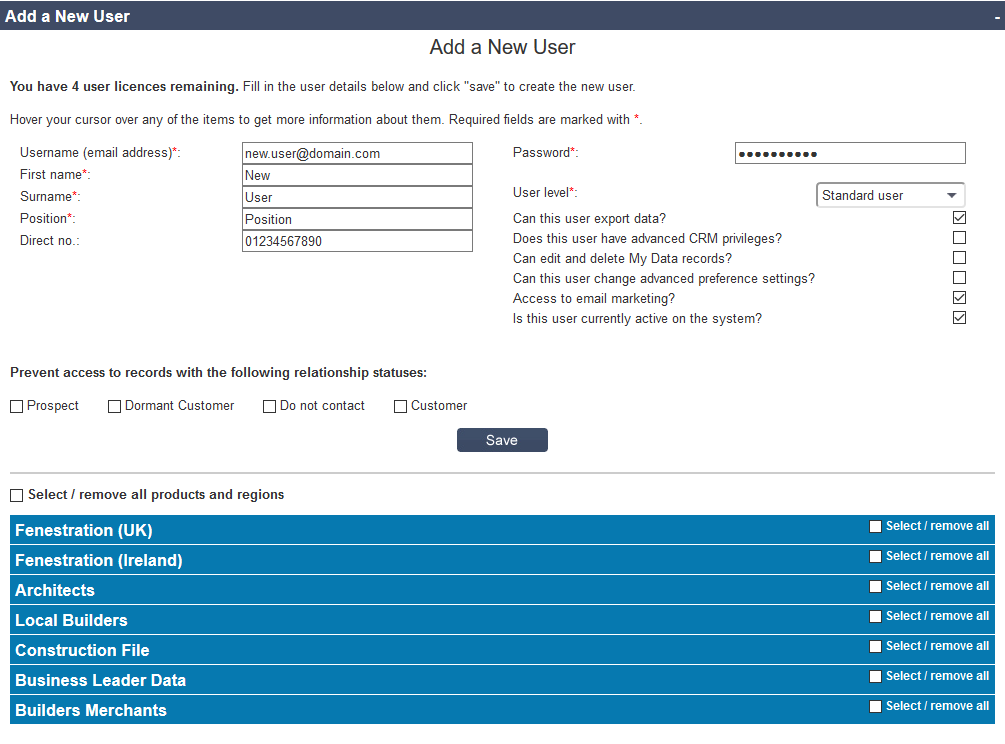Check the Prospect relationship status box

[16, 405]
